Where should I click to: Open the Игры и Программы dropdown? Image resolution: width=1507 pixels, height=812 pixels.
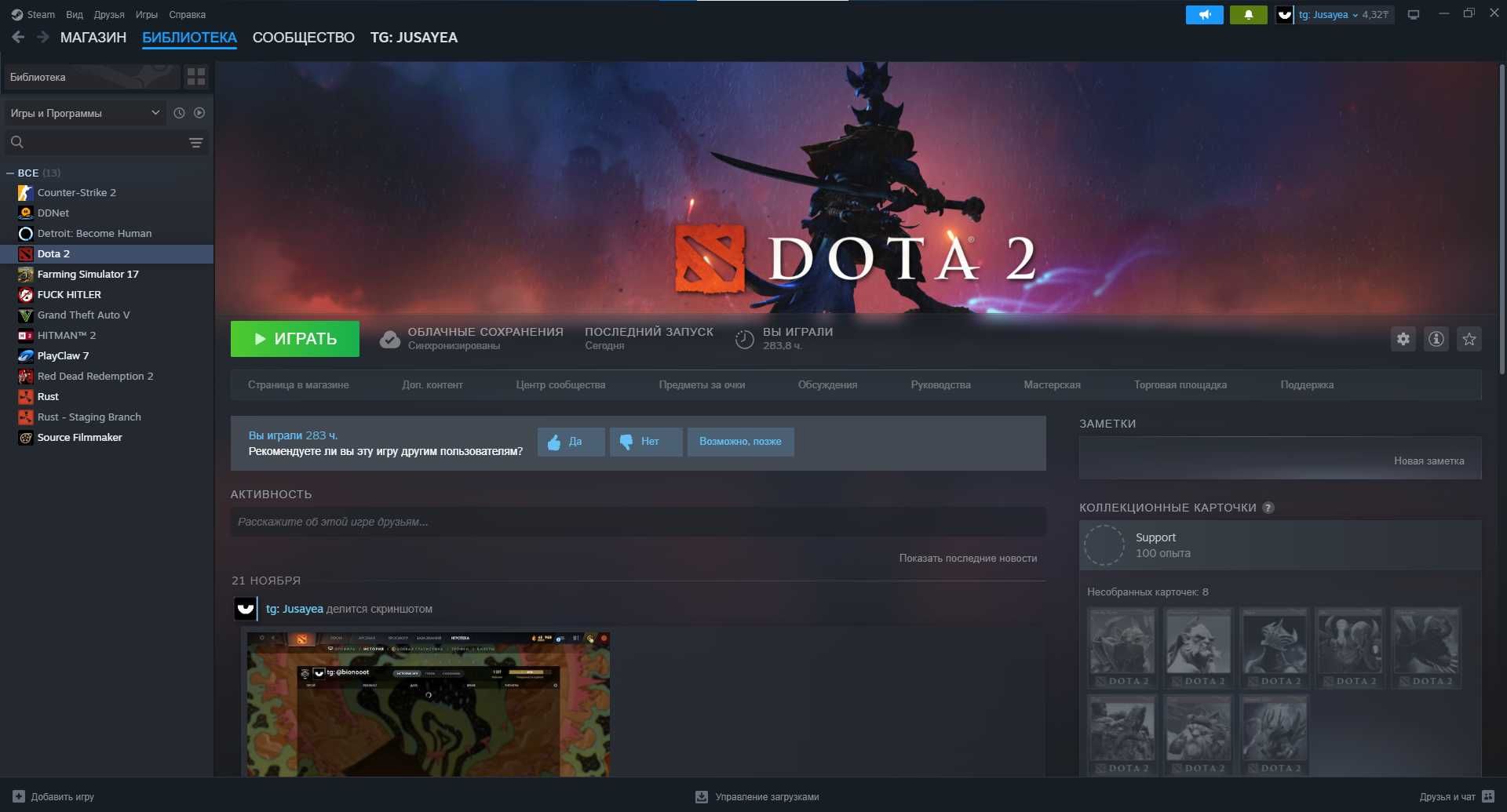click(86, 113)
